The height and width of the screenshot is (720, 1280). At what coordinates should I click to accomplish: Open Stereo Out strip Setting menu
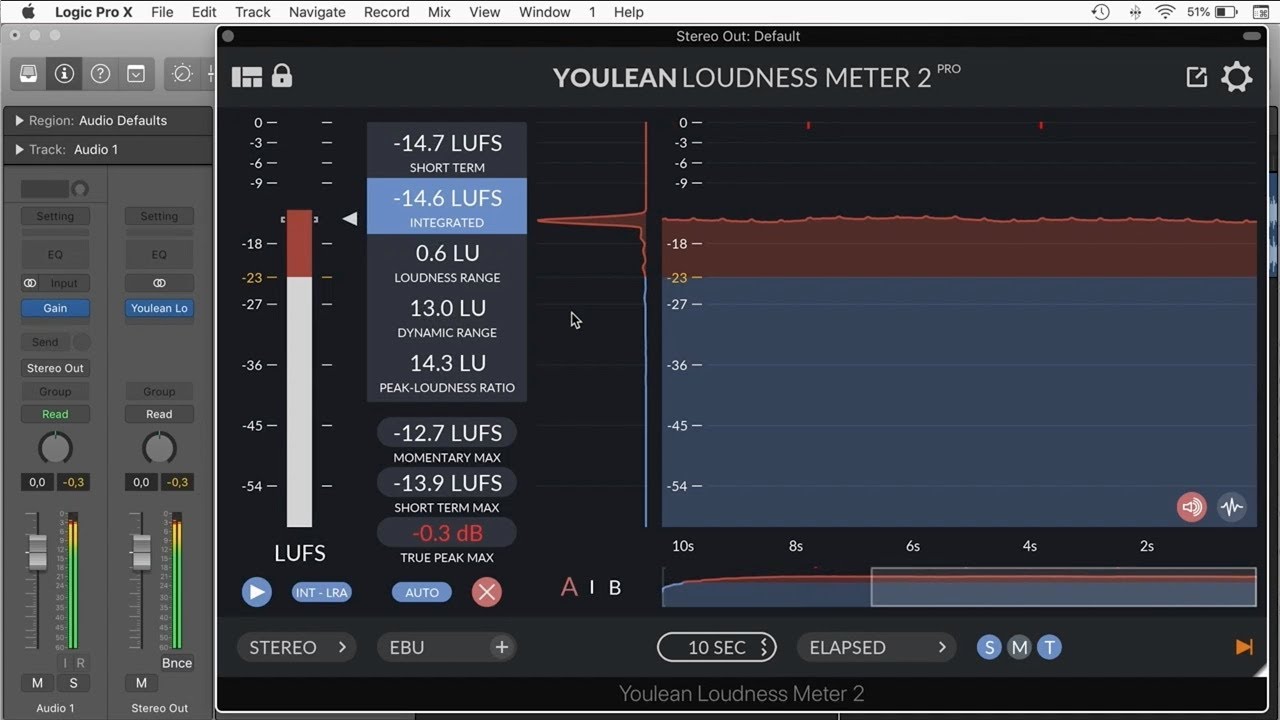[x=159, y=216]
